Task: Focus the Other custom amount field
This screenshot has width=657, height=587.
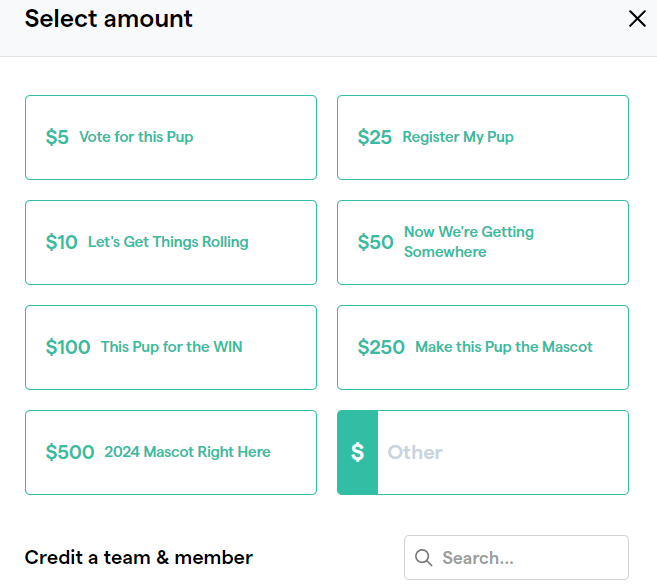Action: coord(503,453)
